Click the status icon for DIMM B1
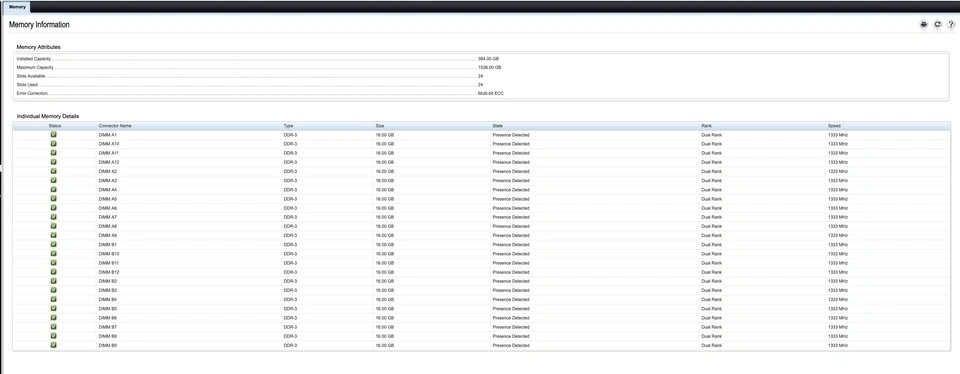 (54, 244)
